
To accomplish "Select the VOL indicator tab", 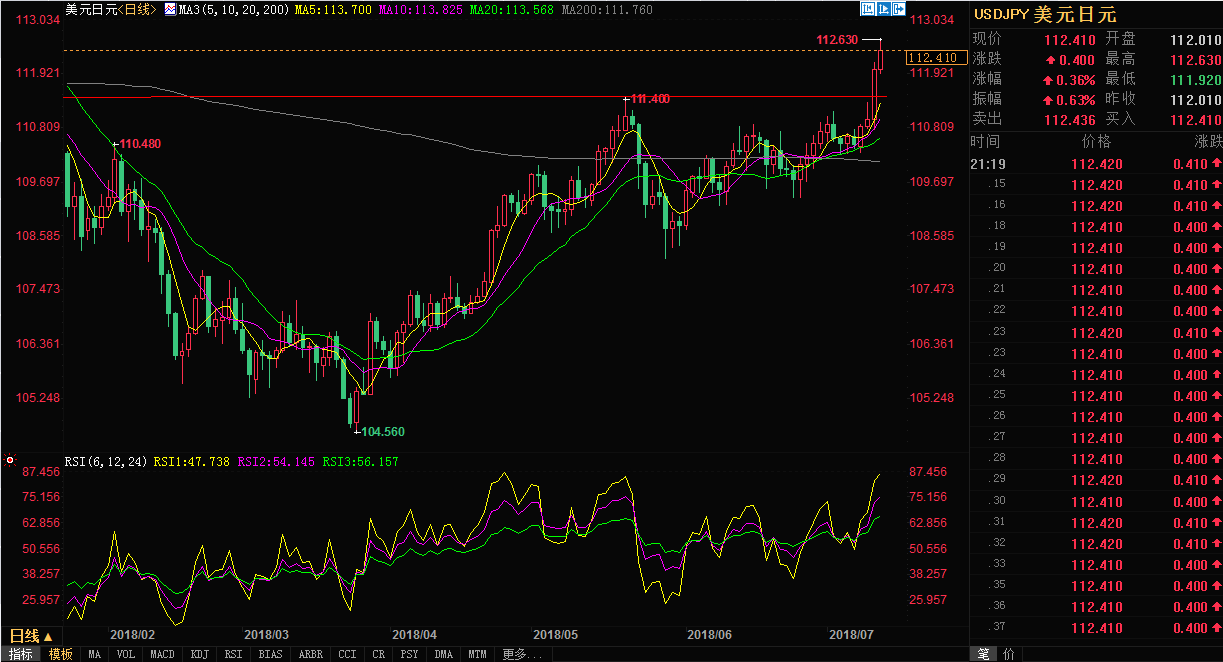I will pyautogui.click(x=125, y=654).
